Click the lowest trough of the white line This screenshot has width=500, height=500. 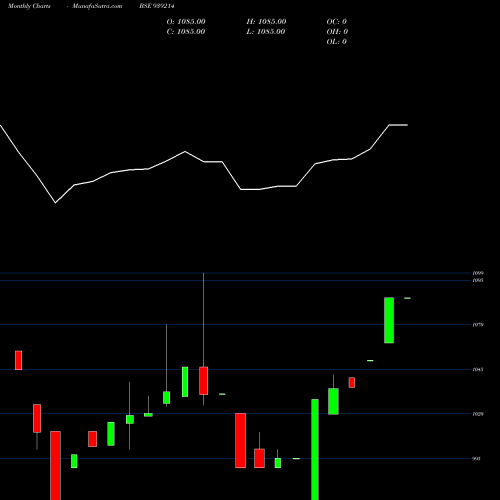55,203
